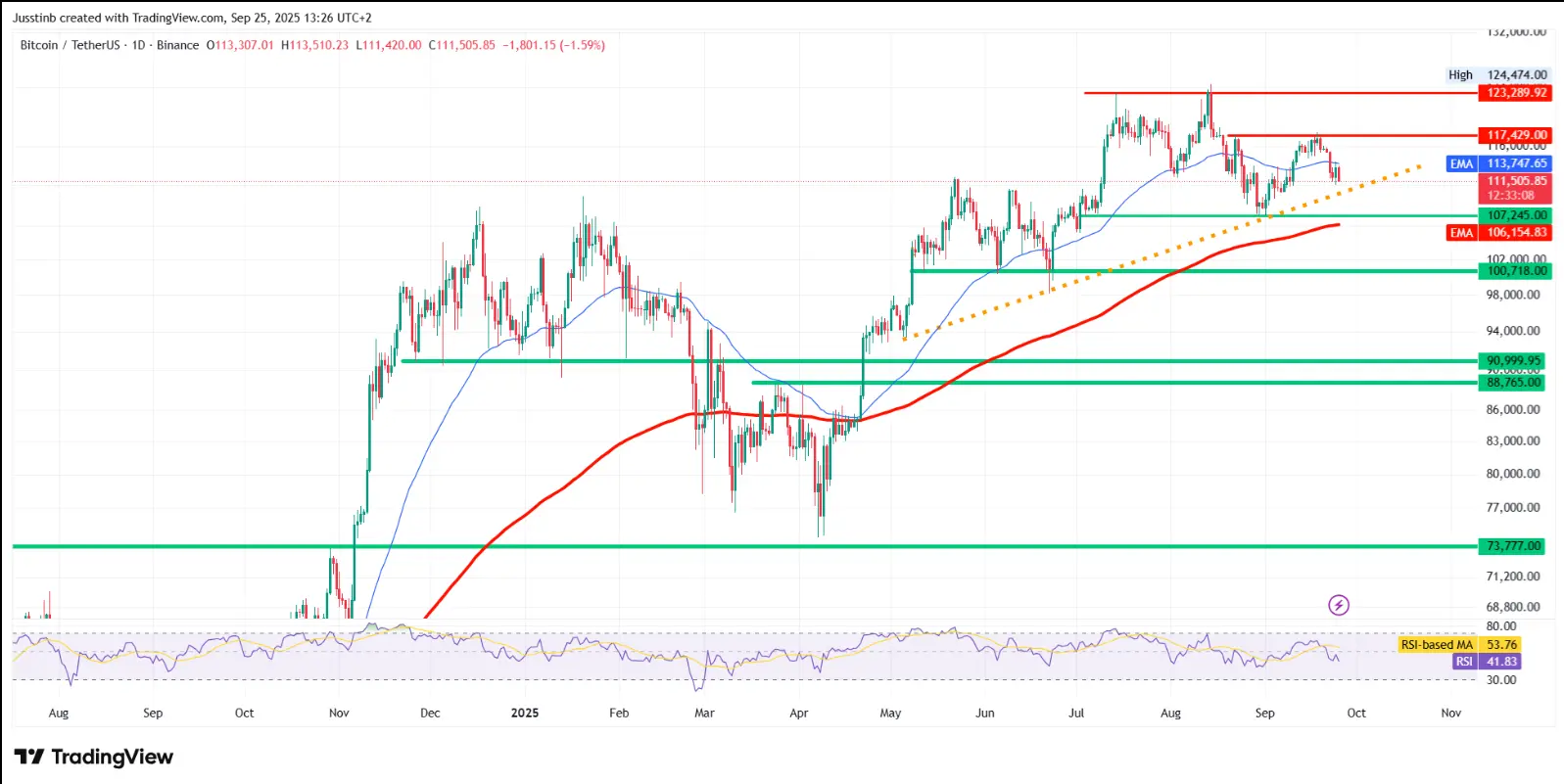Click the Dec label on time axis
Viewport: 1564px width, 784px height.
(430, 713)
